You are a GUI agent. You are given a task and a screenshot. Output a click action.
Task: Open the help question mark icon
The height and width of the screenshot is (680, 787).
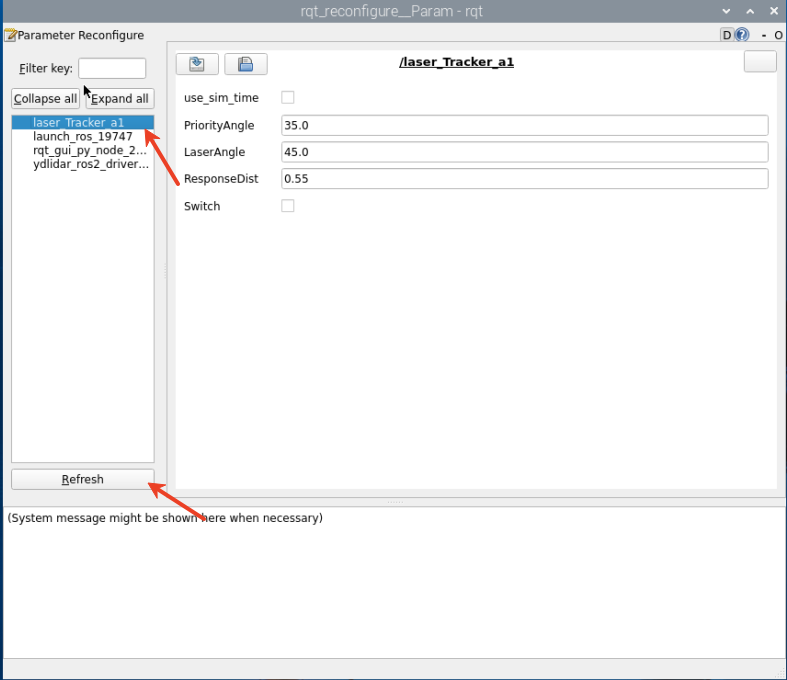tap(742, 35)
